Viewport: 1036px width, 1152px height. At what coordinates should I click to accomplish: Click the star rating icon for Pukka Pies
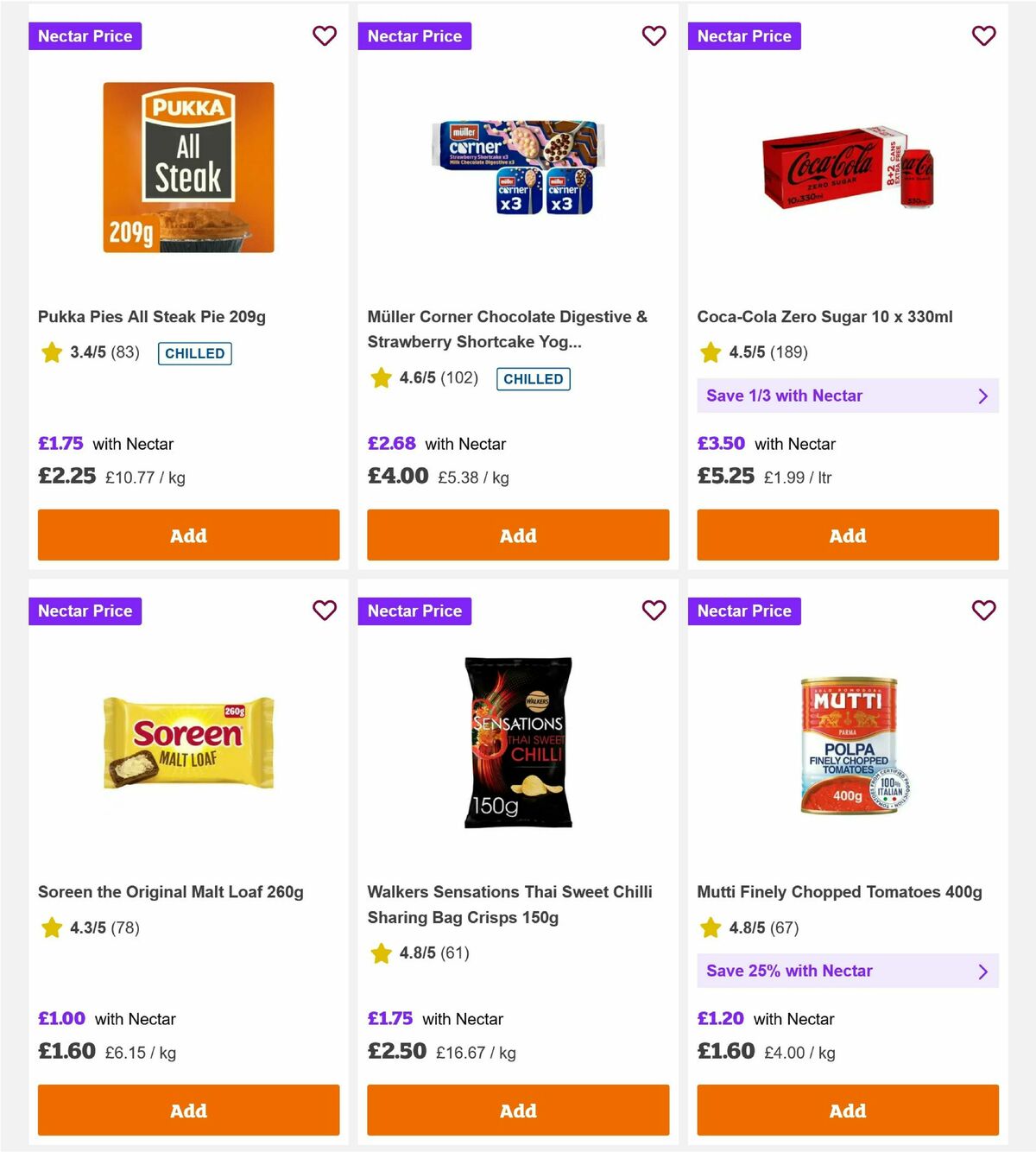coord(51,352)
